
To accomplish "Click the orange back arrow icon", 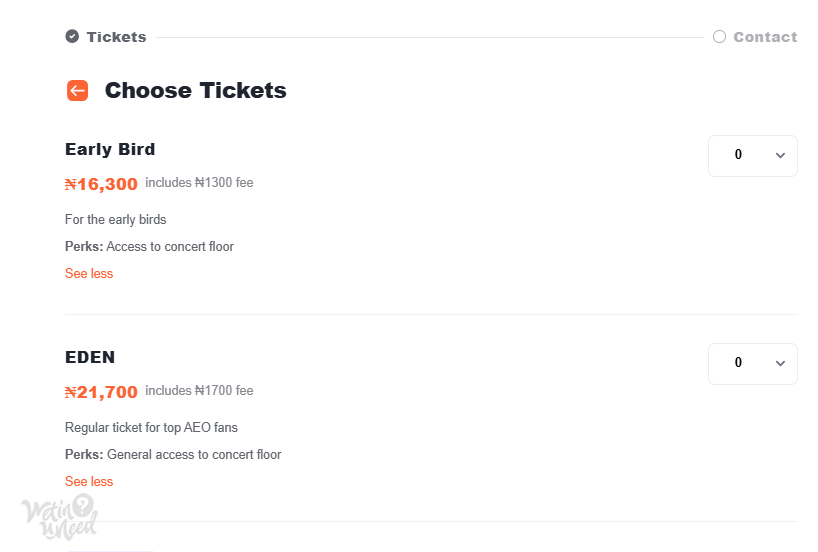I will click(x=77, y=90).
